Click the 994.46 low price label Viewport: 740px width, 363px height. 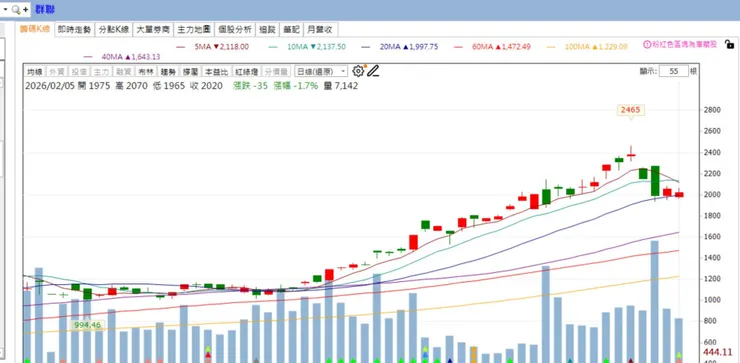pyautogui.click(x=87, y=325)
